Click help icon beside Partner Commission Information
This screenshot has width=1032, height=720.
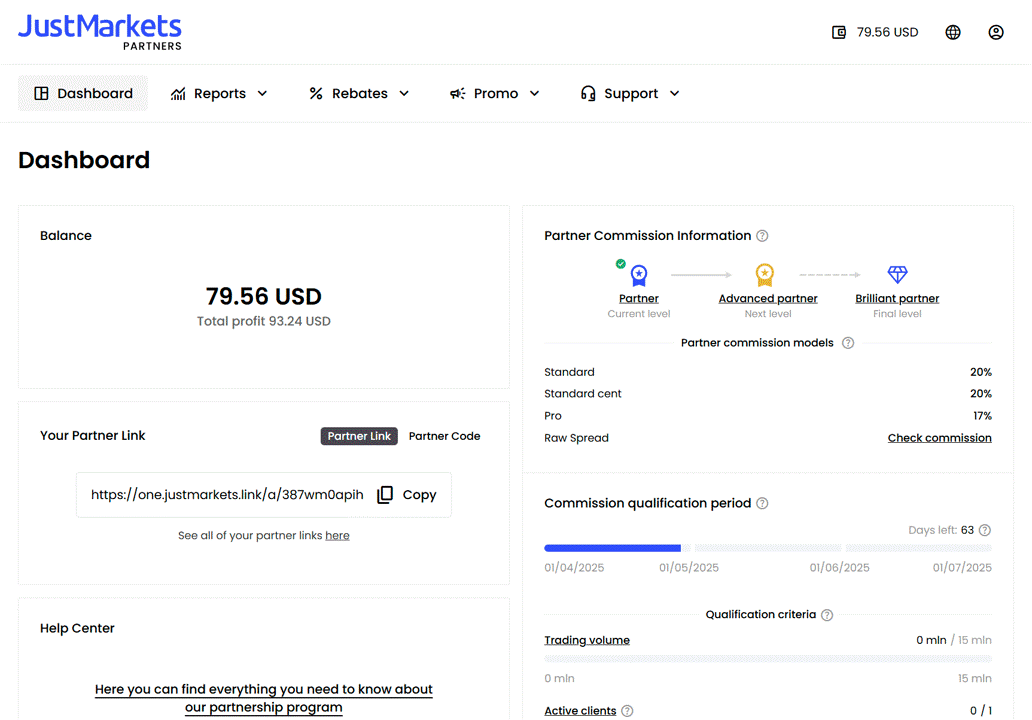(762, 236)
